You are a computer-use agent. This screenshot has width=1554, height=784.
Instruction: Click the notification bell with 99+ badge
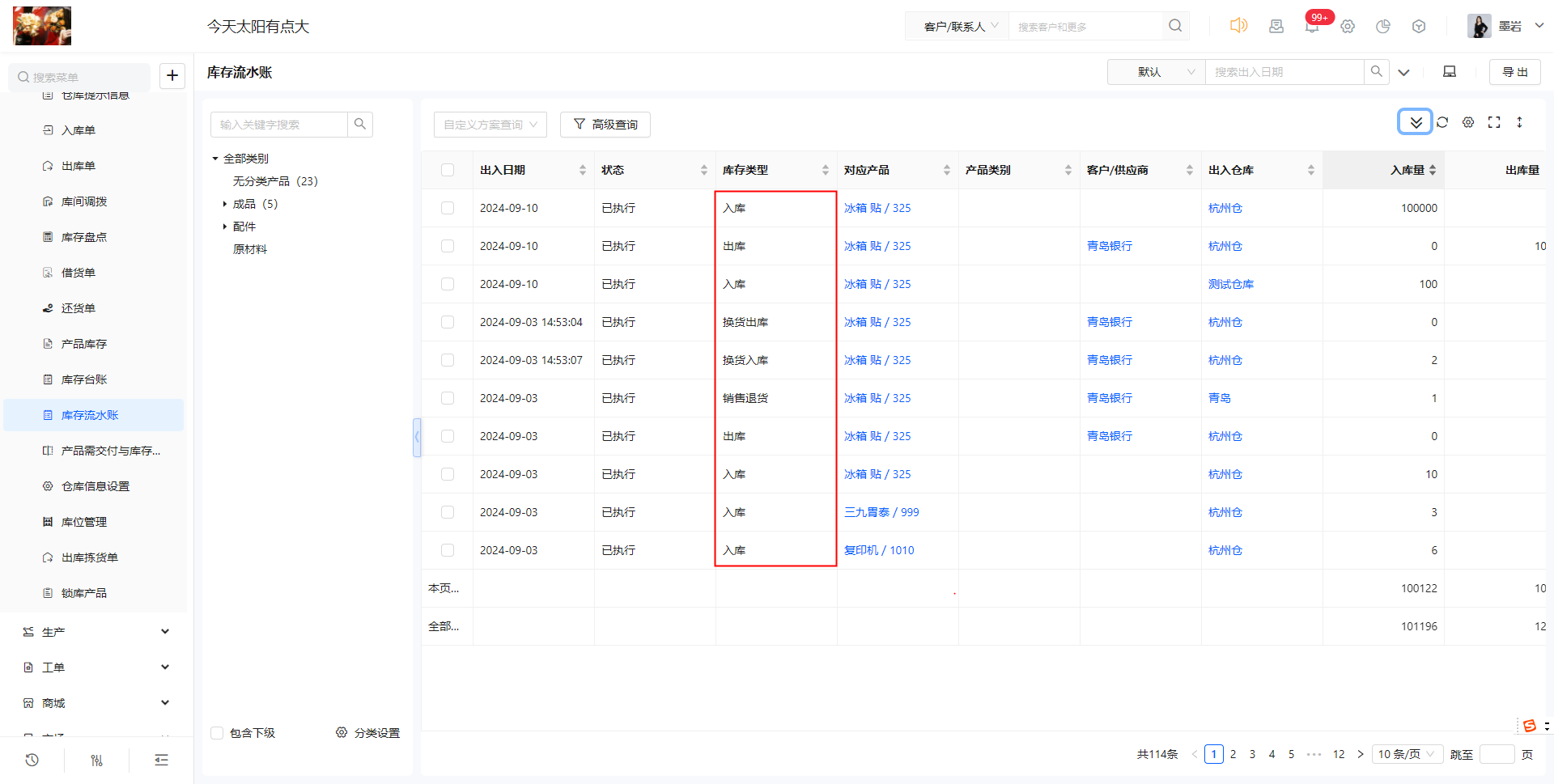pos(1312,27)
